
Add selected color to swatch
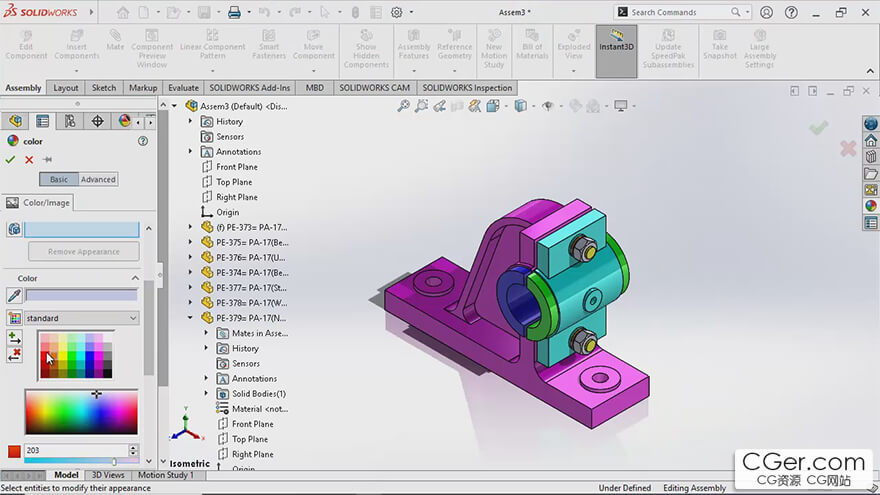15,337
